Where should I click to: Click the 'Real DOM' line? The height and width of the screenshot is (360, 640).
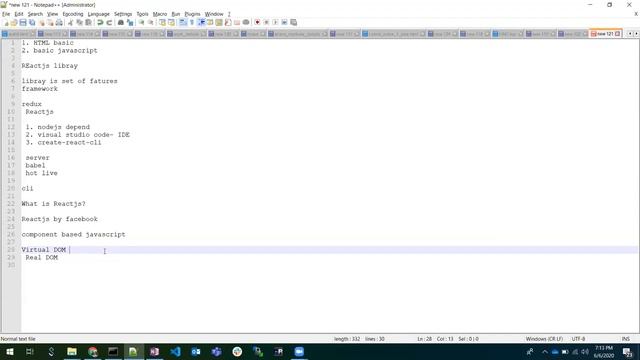point(42,258)
